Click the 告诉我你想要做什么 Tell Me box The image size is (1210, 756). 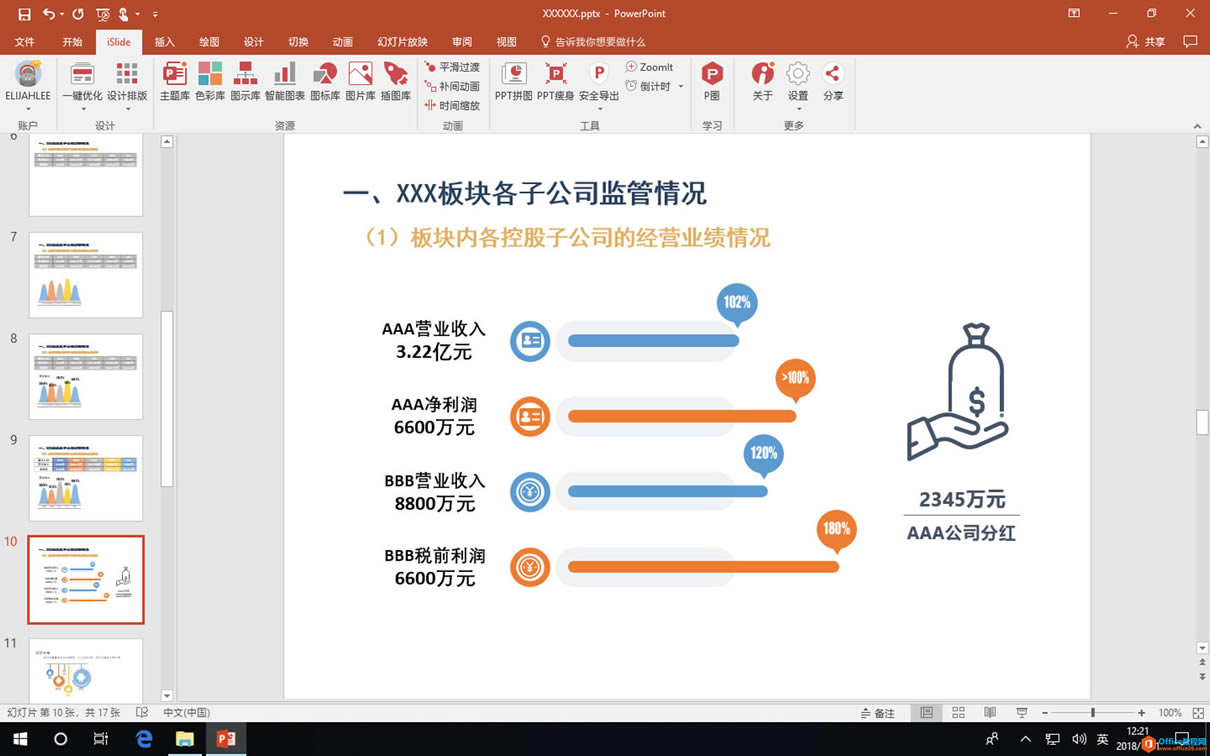593,42
